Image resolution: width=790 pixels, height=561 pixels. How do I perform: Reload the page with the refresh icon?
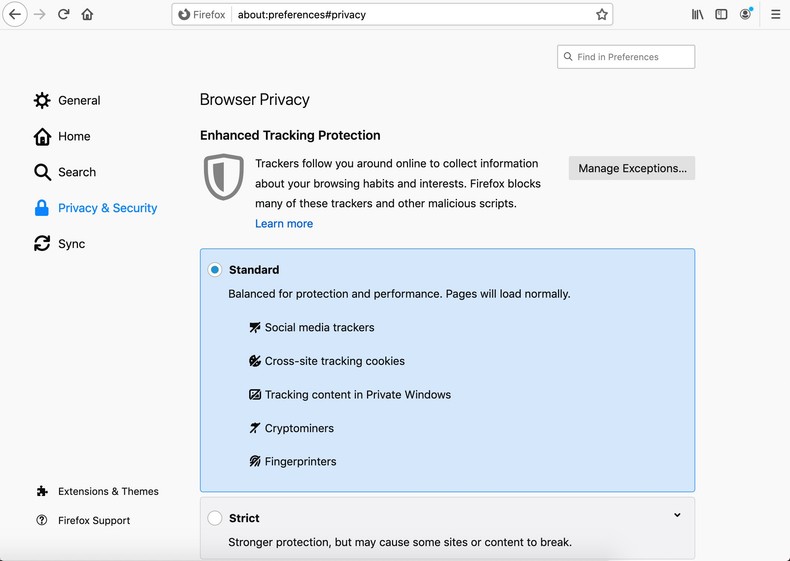point(63,15)
